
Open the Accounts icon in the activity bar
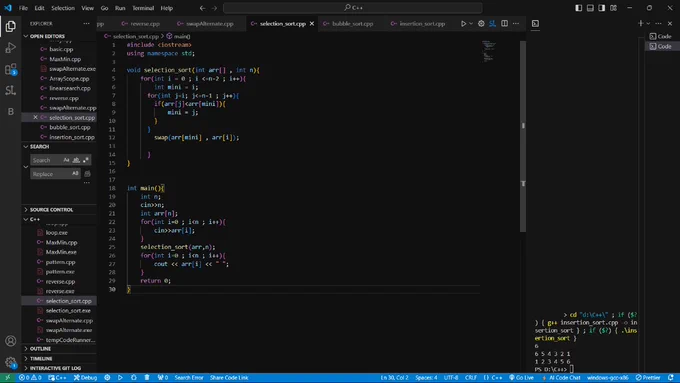tap(10, 341)
